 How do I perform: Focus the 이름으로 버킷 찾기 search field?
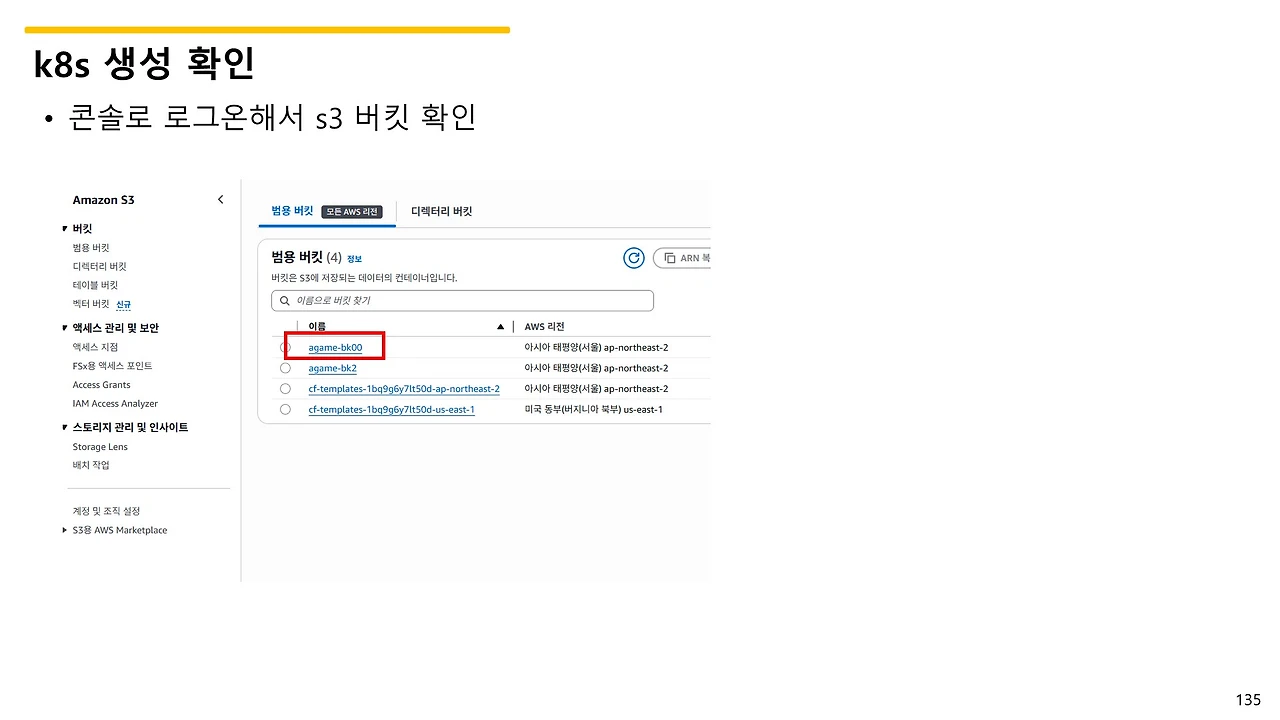coord(462,300)
